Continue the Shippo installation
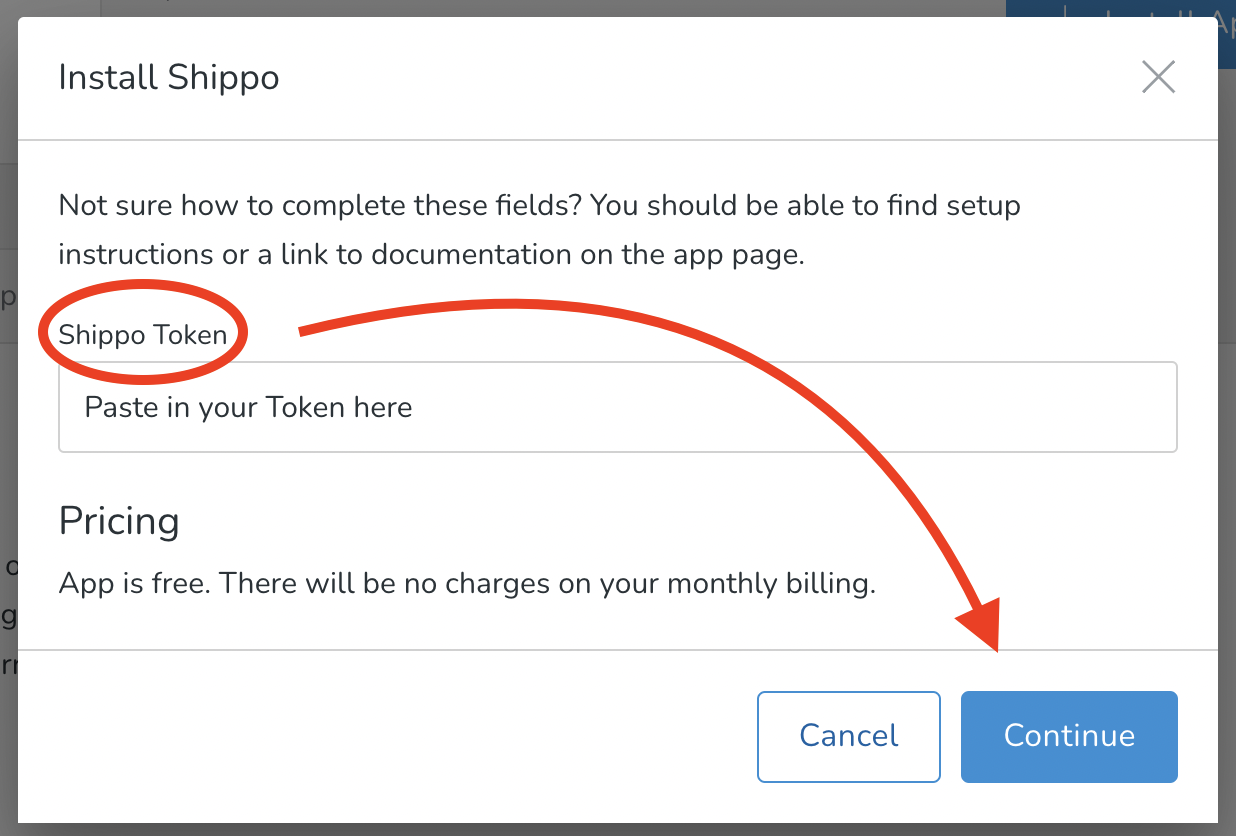 [x=1068, y=736]
